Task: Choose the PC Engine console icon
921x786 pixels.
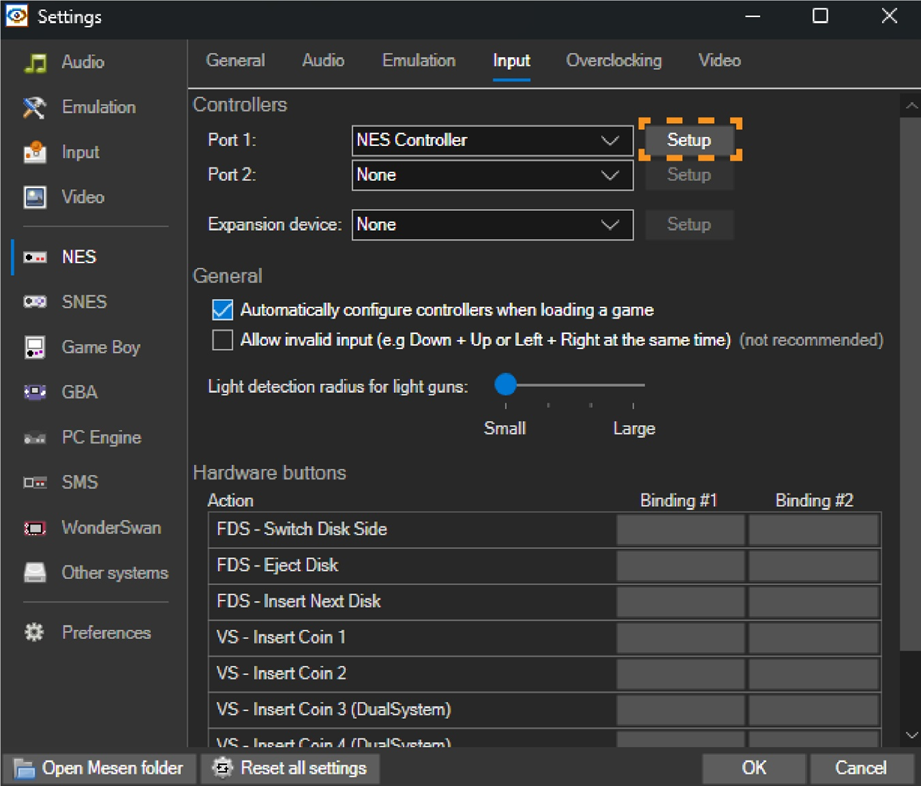Action: click(x=35, y=438)
